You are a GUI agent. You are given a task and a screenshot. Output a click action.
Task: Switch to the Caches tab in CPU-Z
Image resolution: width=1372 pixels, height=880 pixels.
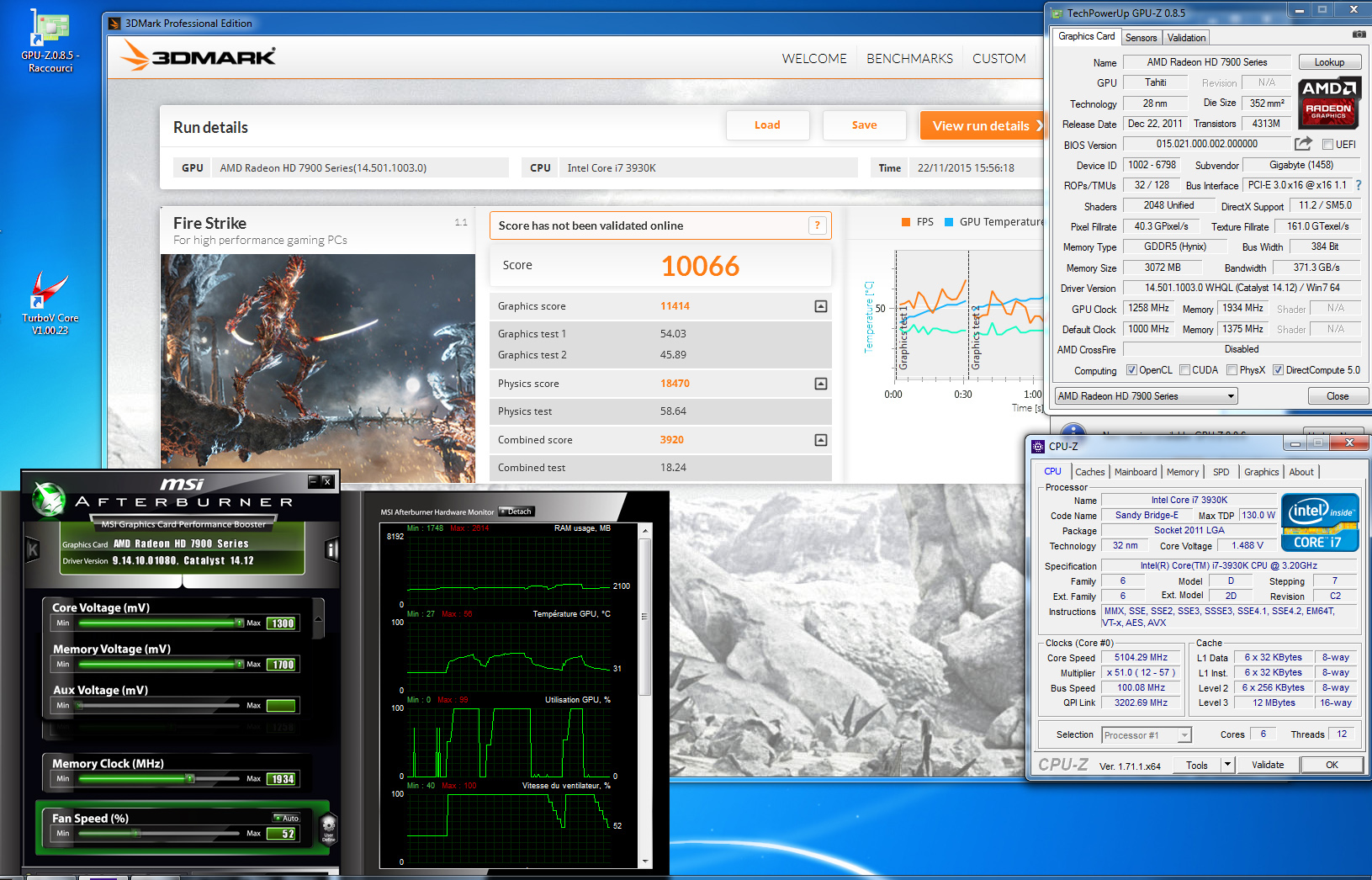[1089, 472]
